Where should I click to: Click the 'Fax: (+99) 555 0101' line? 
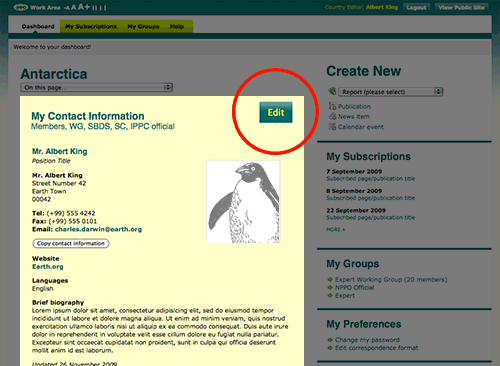click(x=65, y=221)
